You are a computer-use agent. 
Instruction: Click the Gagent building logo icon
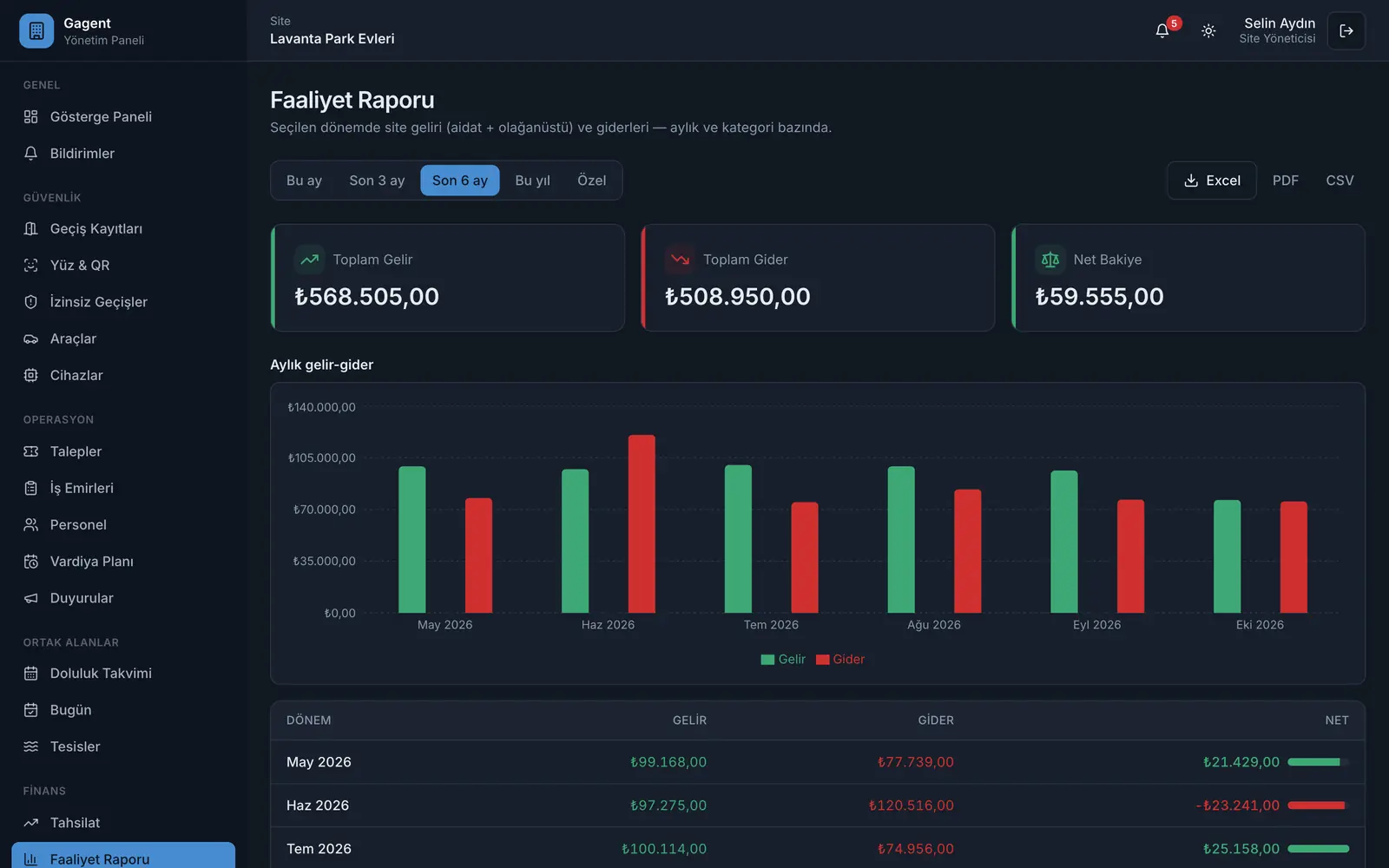[36, 31]
